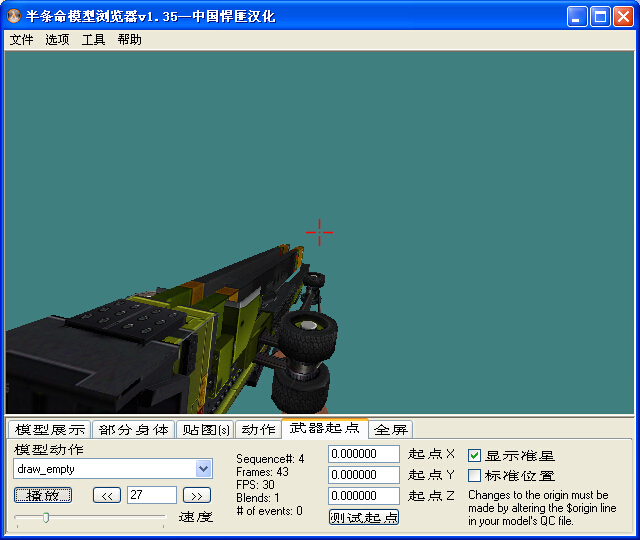This screenshot has width=640, height=540.
Task: Click the '# of events: 0' text
Action: click(x=270, y=511)
